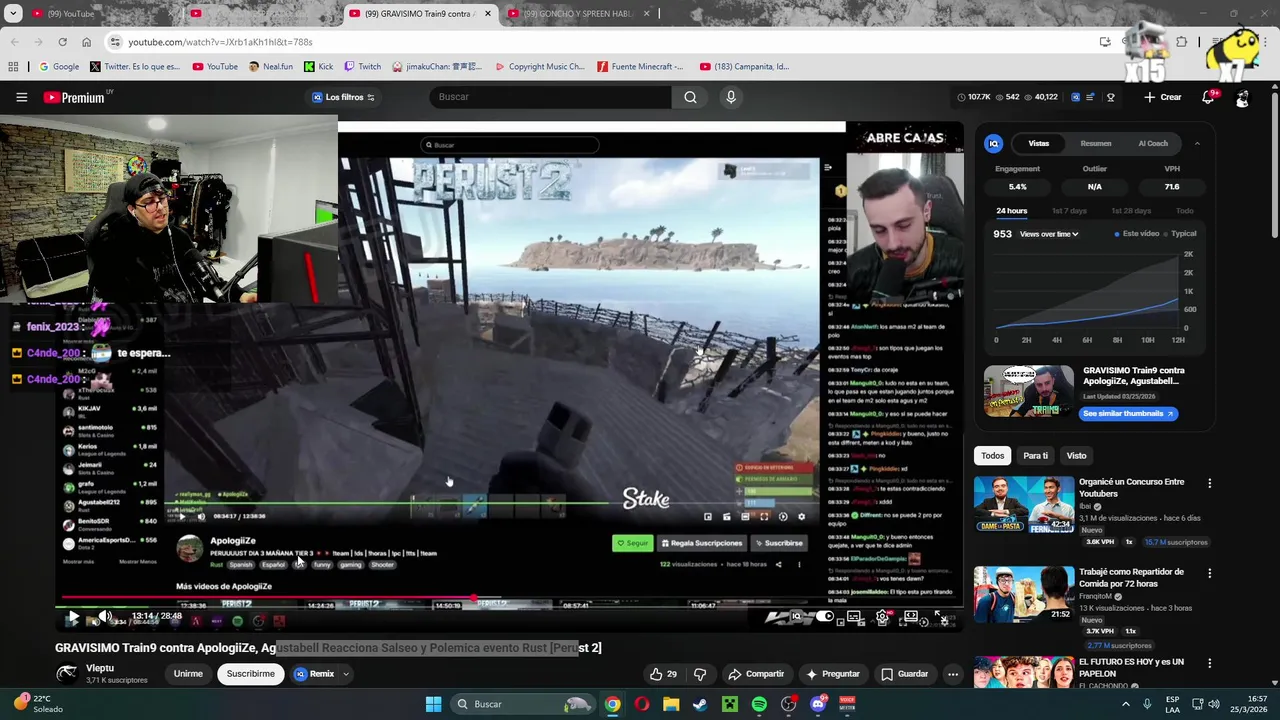Open the player settings gear
Image resolution: width=1280 pixels, height=720 pixels.
point(882,617)
